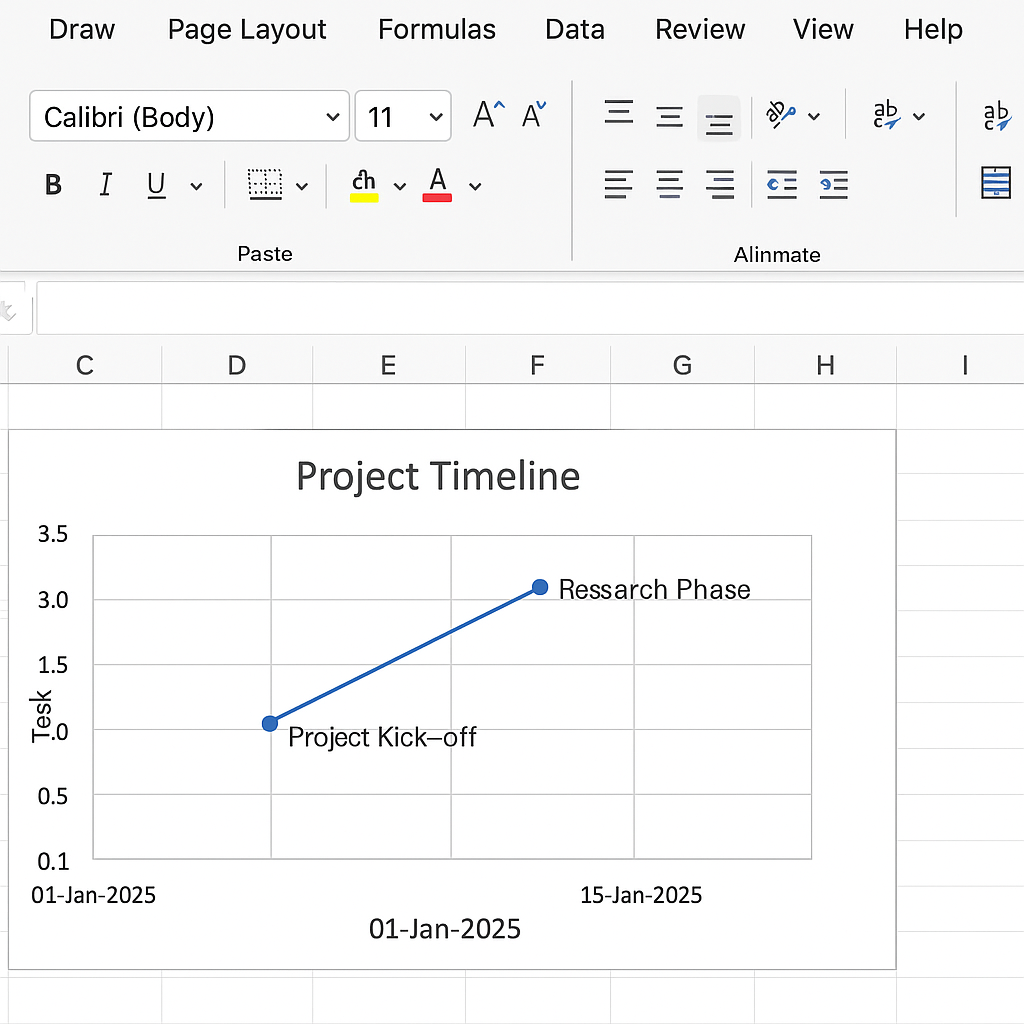The width and height of the screenshot is (1024, 1024).
Task: Align cell text to the right
Action: [719, 184]
